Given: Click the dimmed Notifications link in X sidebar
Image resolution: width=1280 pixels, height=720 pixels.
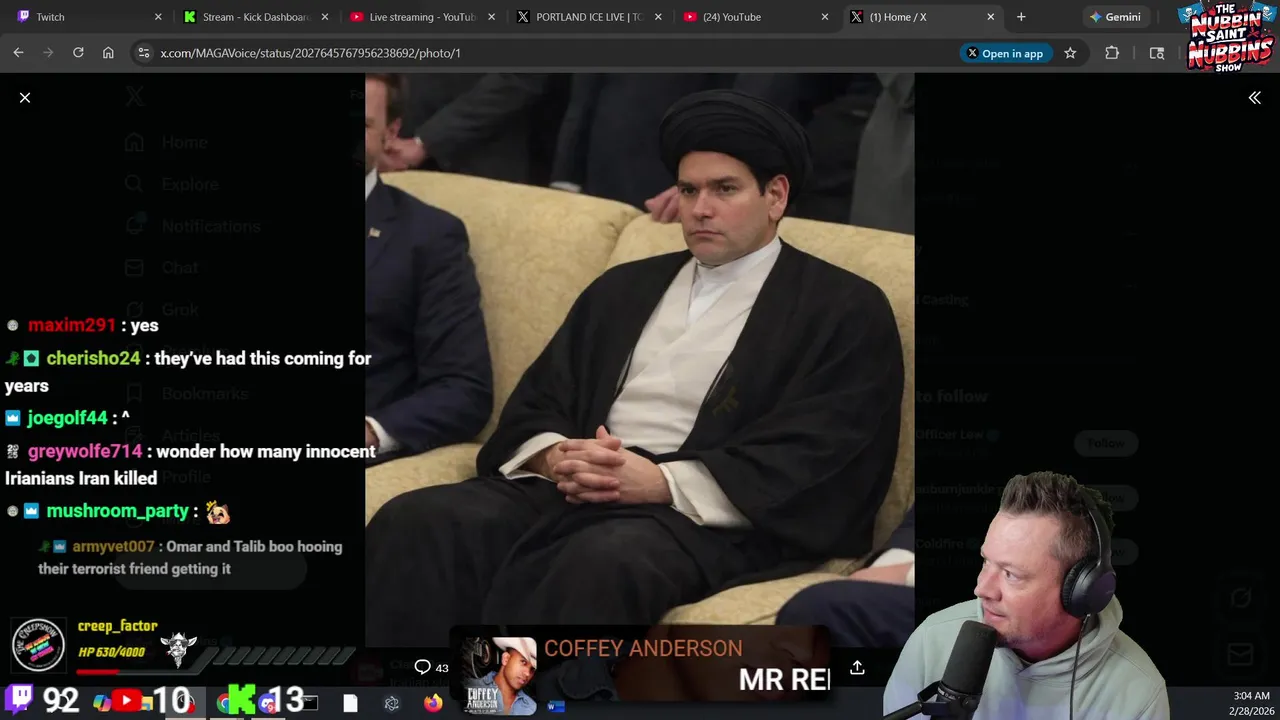Looking at the screenshot, I should [211, 227].
